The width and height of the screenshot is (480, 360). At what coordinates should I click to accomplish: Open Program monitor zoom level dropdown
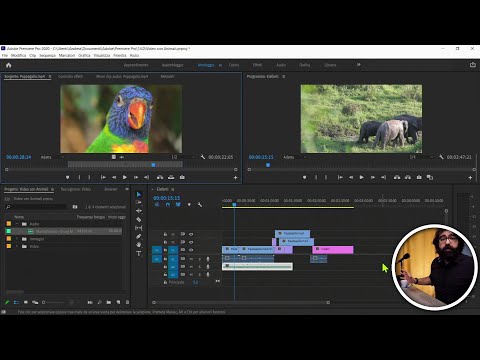(x=295, y=157)
